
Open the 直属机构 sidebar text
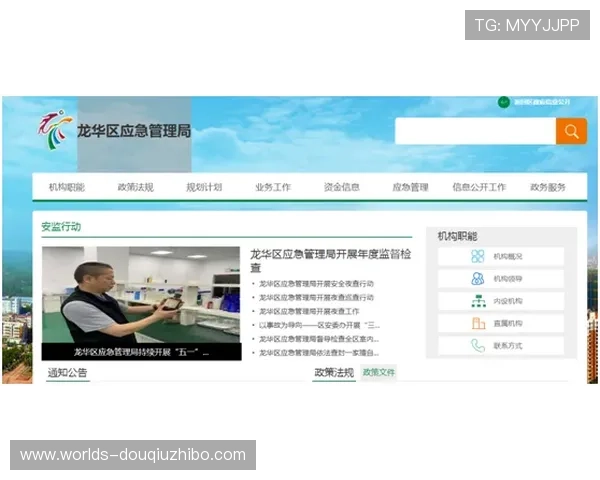coord(508,323)
